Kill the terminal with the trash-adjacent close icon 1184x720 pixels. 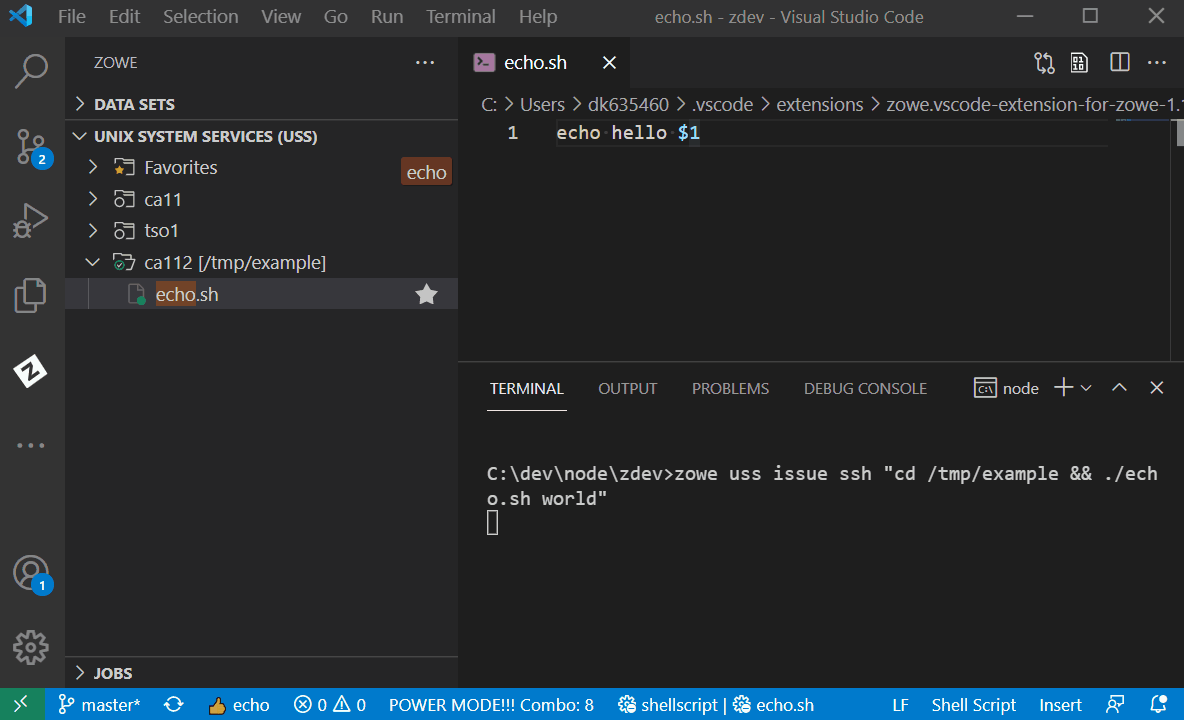click(1156, 388)
